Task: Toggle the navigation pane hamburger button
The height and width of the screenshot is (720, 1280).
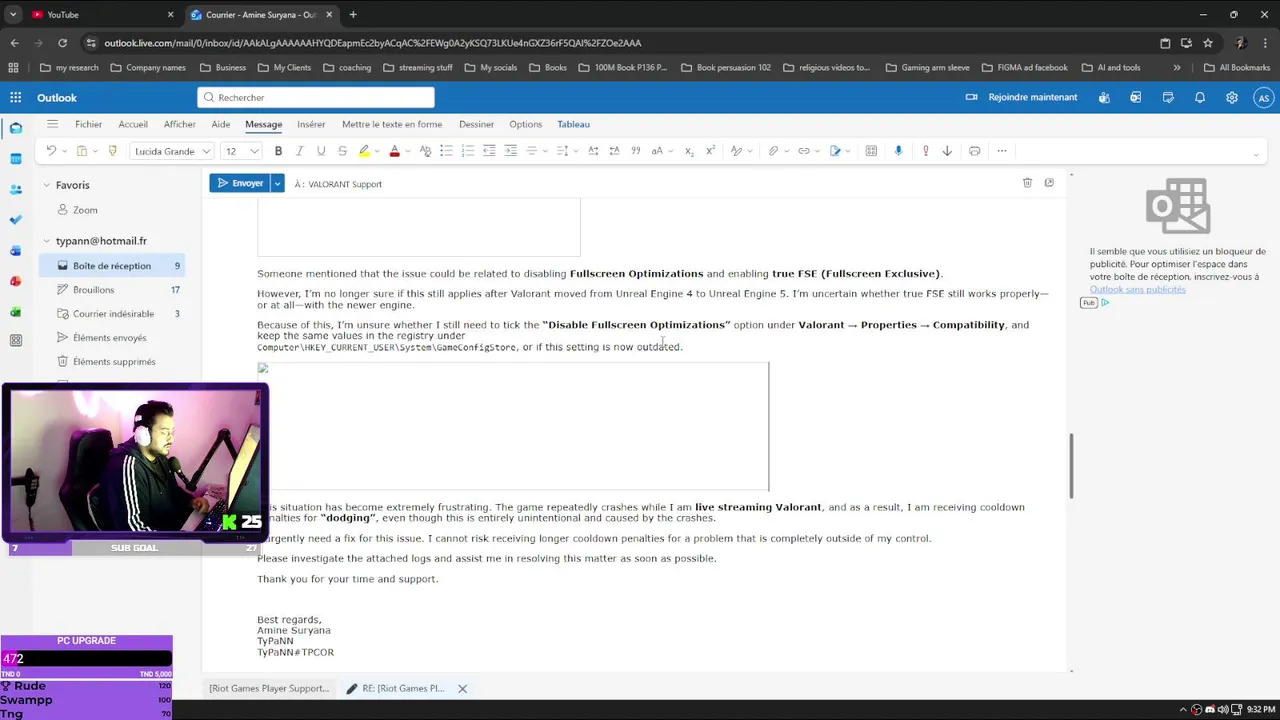Action: (52, 124)
